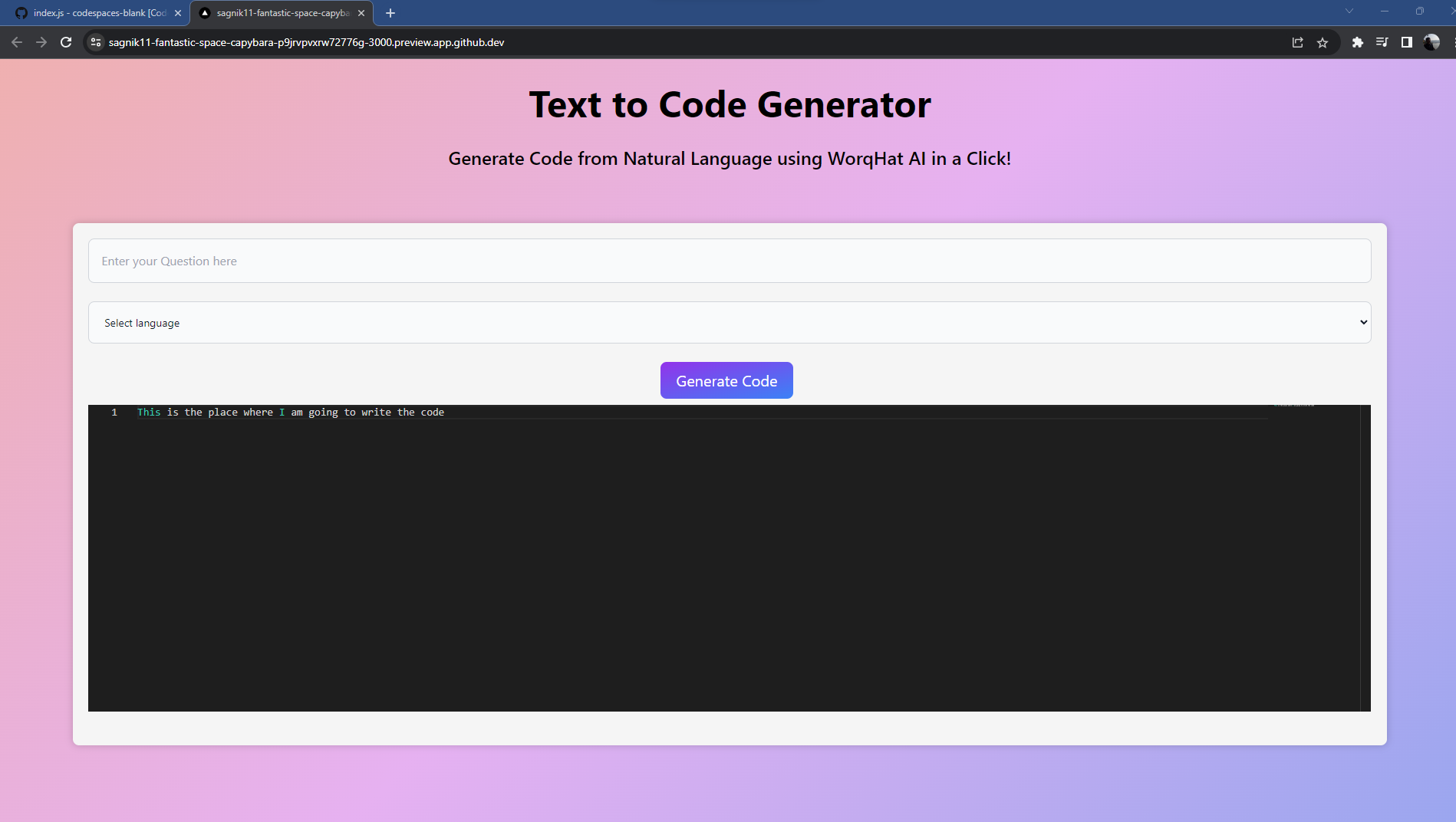Open site information icon in address bar
The width and height of the screenshot is (1456, 822).
tap(96, 42)
